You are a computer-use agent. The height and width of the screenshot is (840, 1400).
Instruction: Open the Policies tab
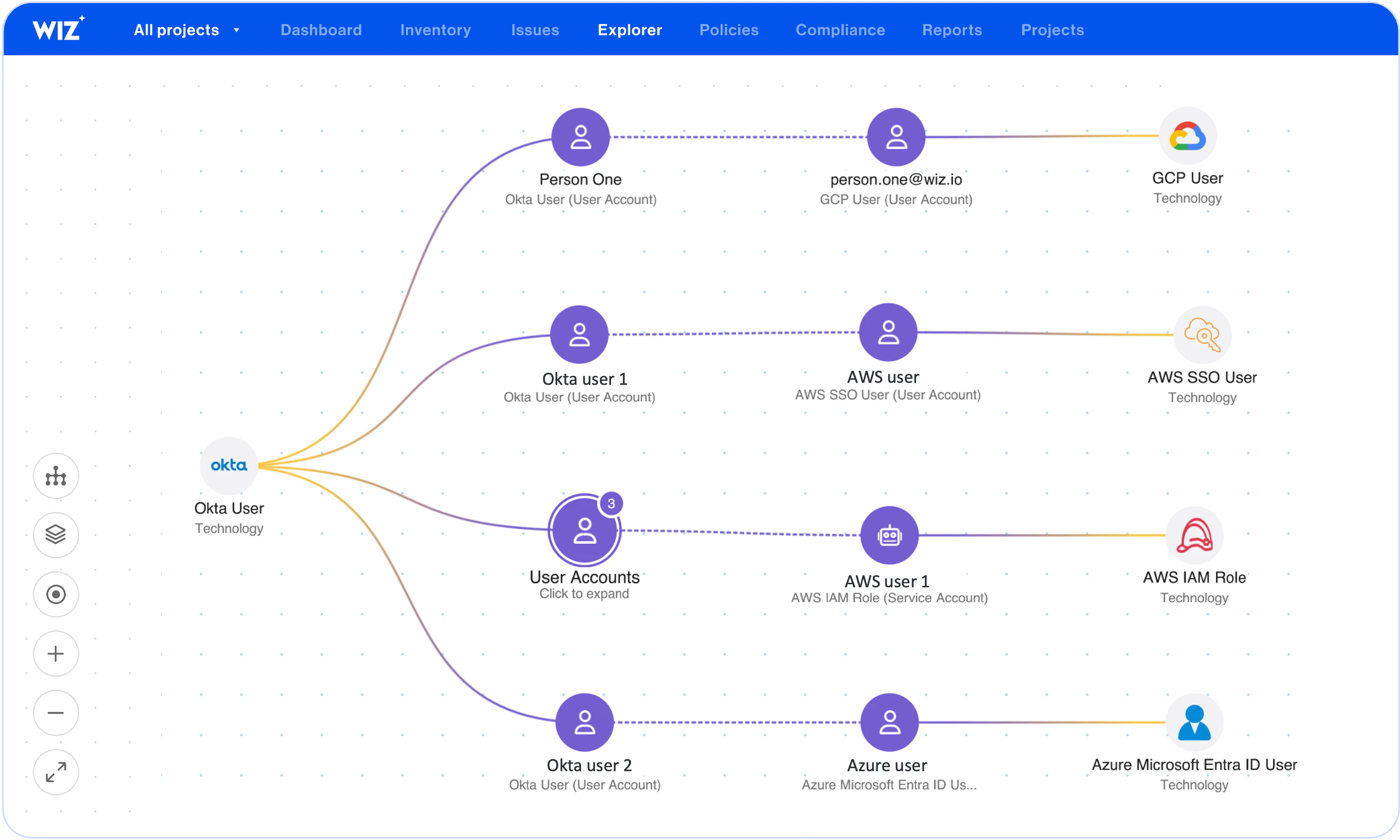pyautogui.click(x=729, y=30)
